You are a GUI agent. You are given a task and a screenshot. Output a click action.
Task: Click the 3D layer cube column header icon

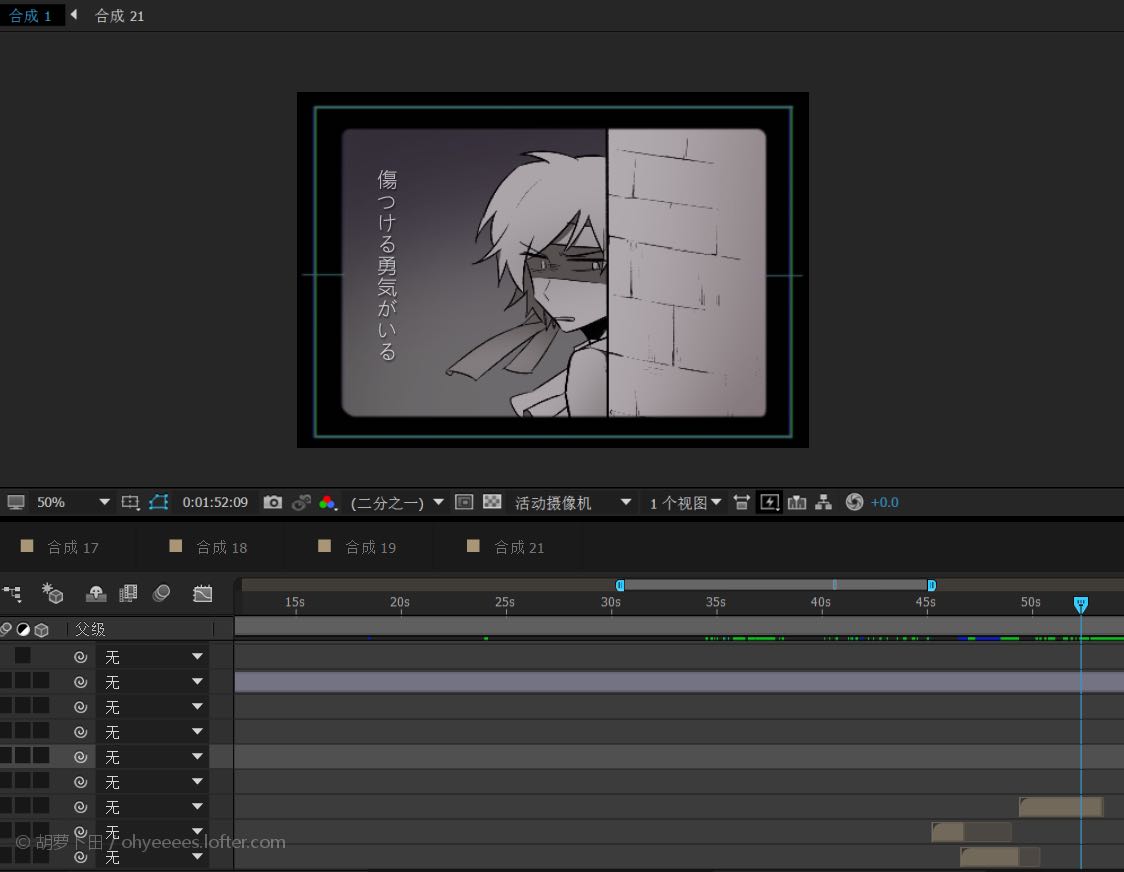[x=42, y=630]
